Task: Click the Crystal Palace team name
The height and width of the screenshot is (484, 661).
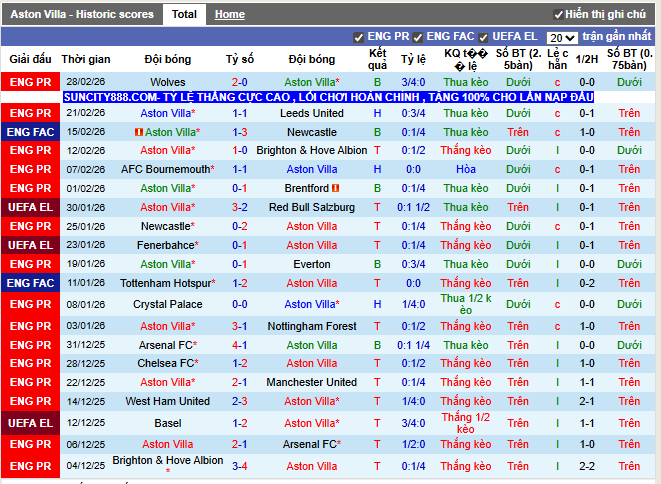Action: 168,304
